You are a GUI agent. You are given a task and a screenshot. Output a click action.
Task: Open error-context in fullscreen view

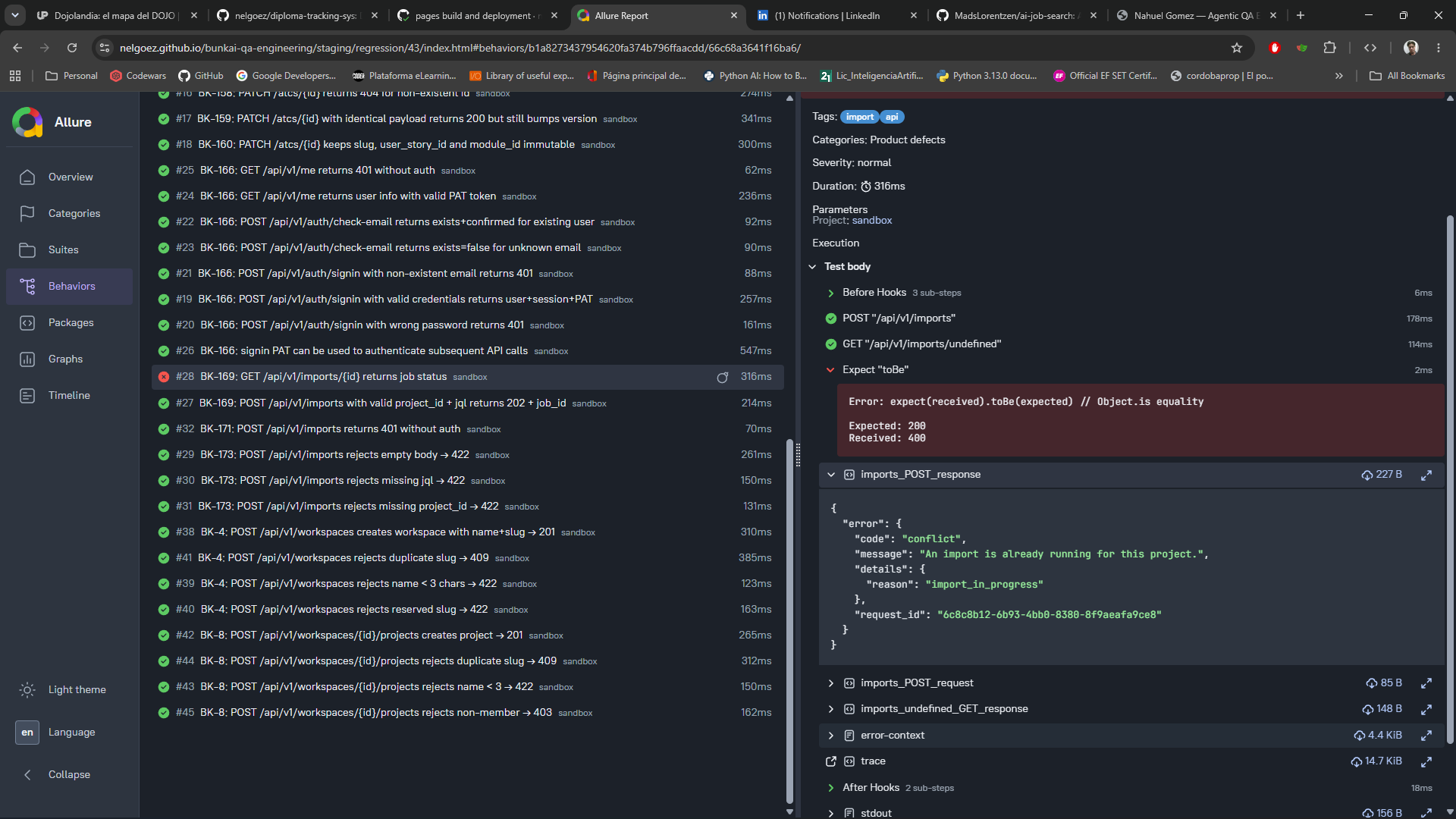click(1426, 736)
